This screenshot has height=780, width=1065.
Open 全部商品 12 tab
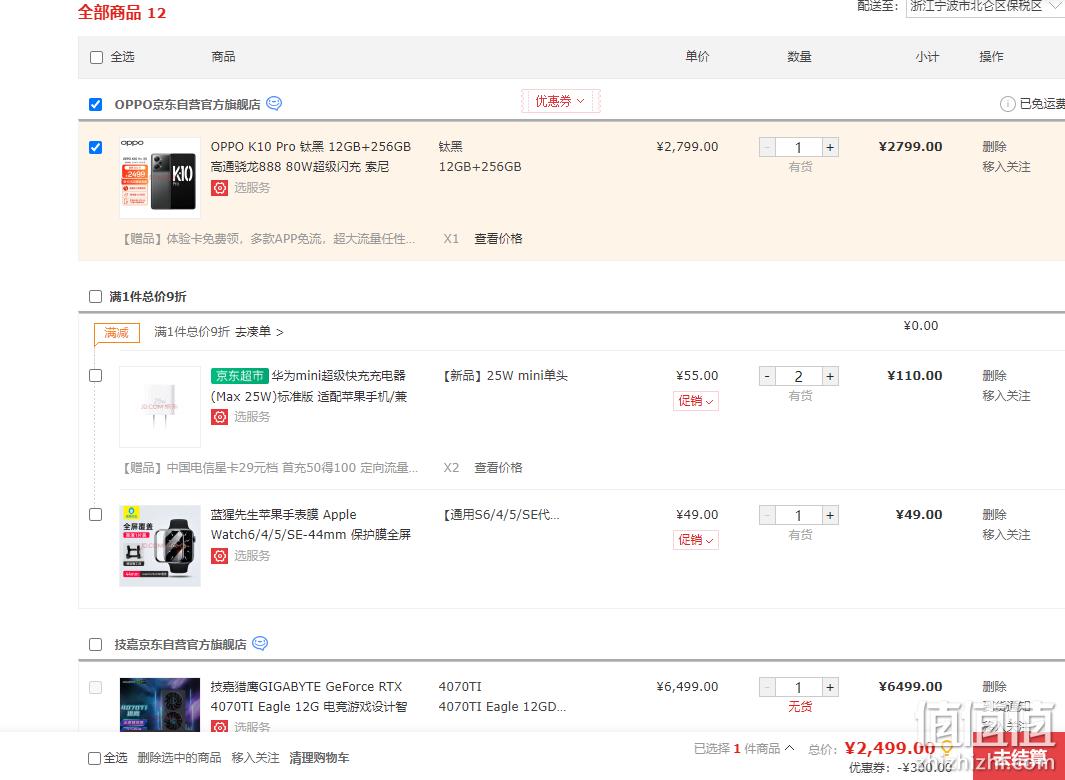[x=122, y=12]
